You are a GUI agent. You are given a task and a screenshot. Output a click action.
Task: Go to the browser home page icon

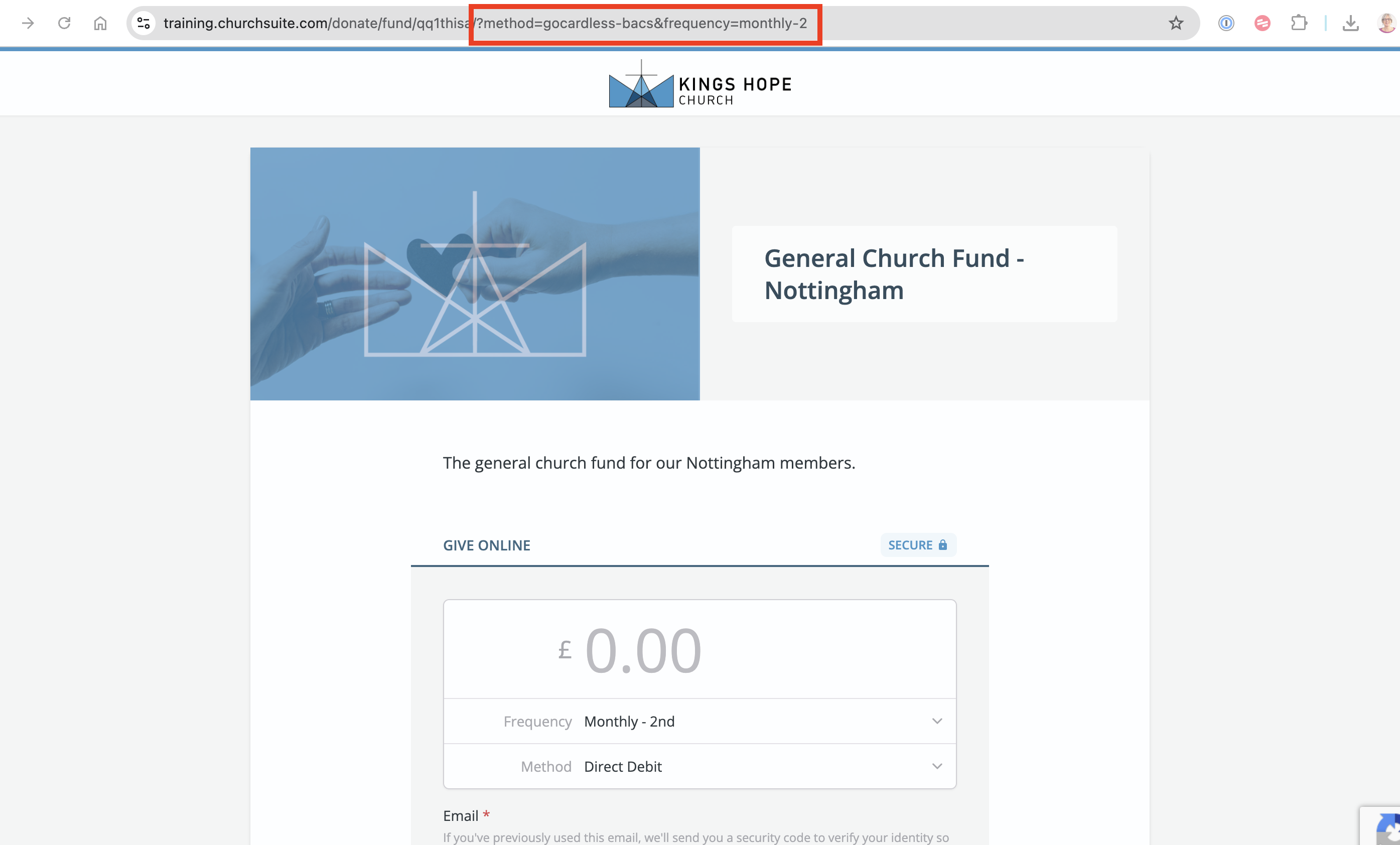click(x=100, y=23)
